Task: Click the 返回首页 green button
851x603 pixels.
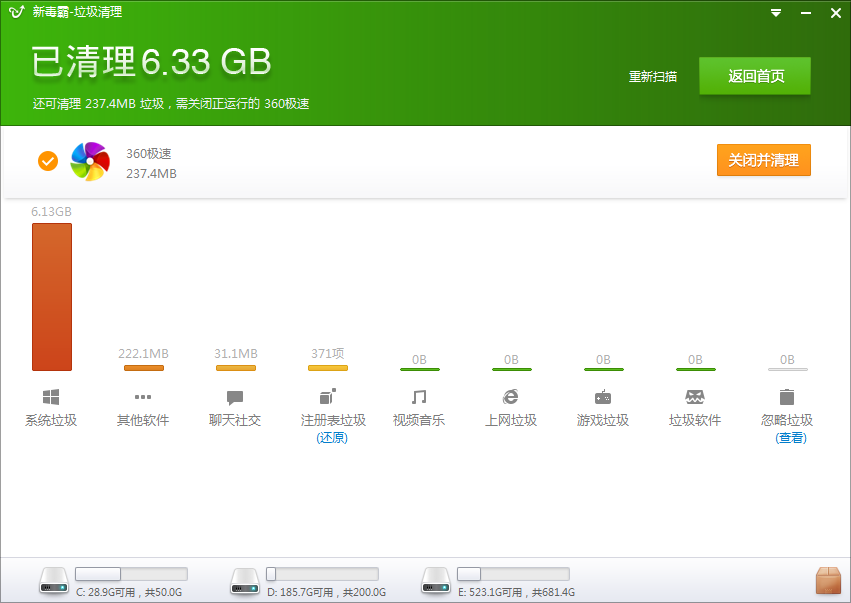Action: point(754,76)
